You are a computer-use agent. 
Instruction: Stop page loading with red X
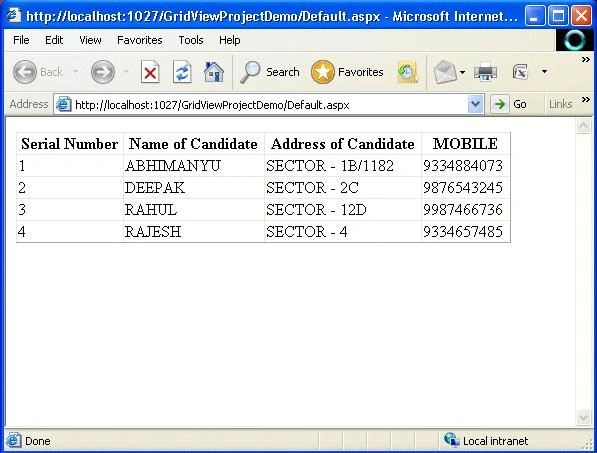click(x=150, y=72)
